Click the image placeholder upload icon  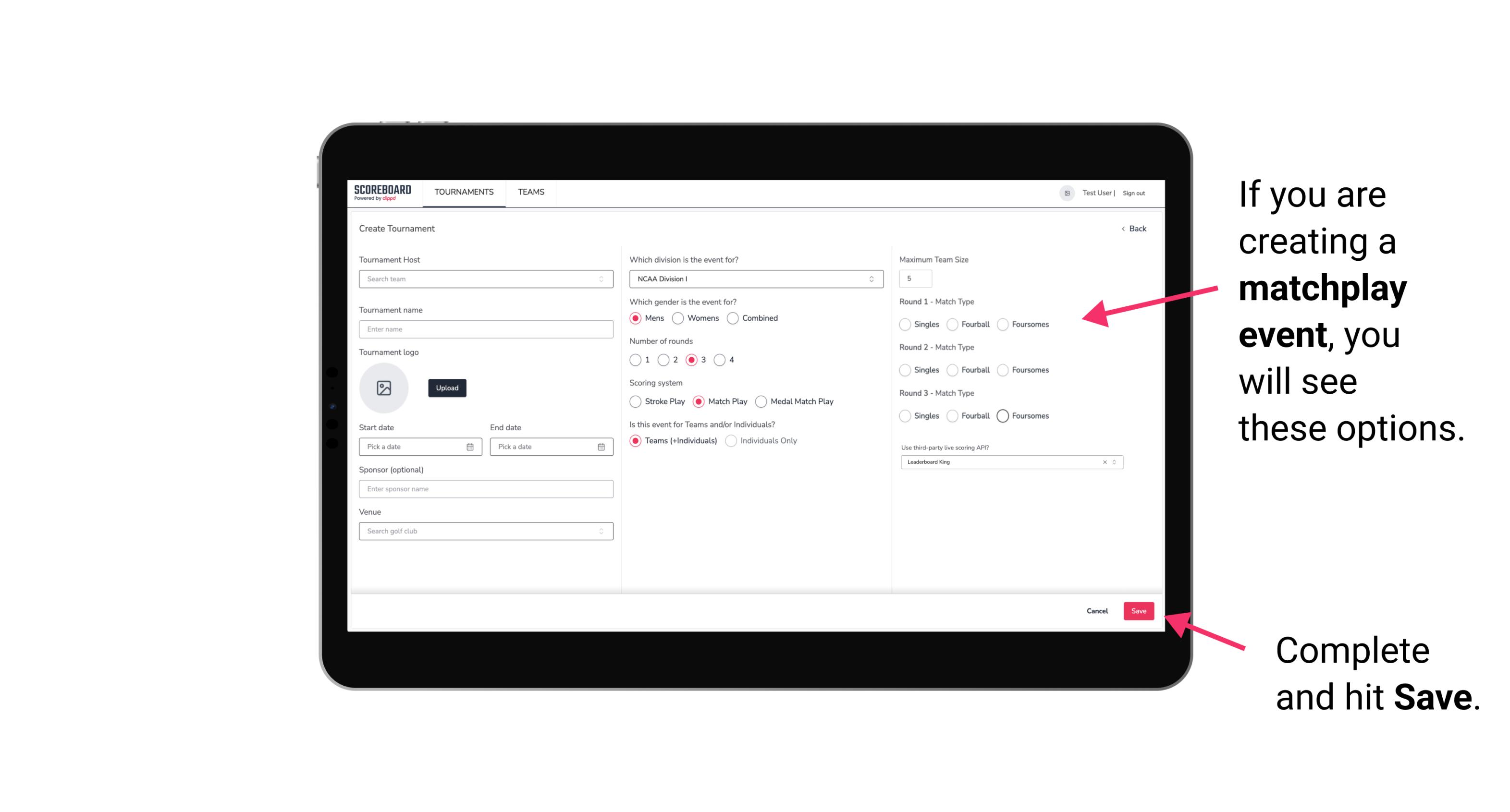point(384,388)
